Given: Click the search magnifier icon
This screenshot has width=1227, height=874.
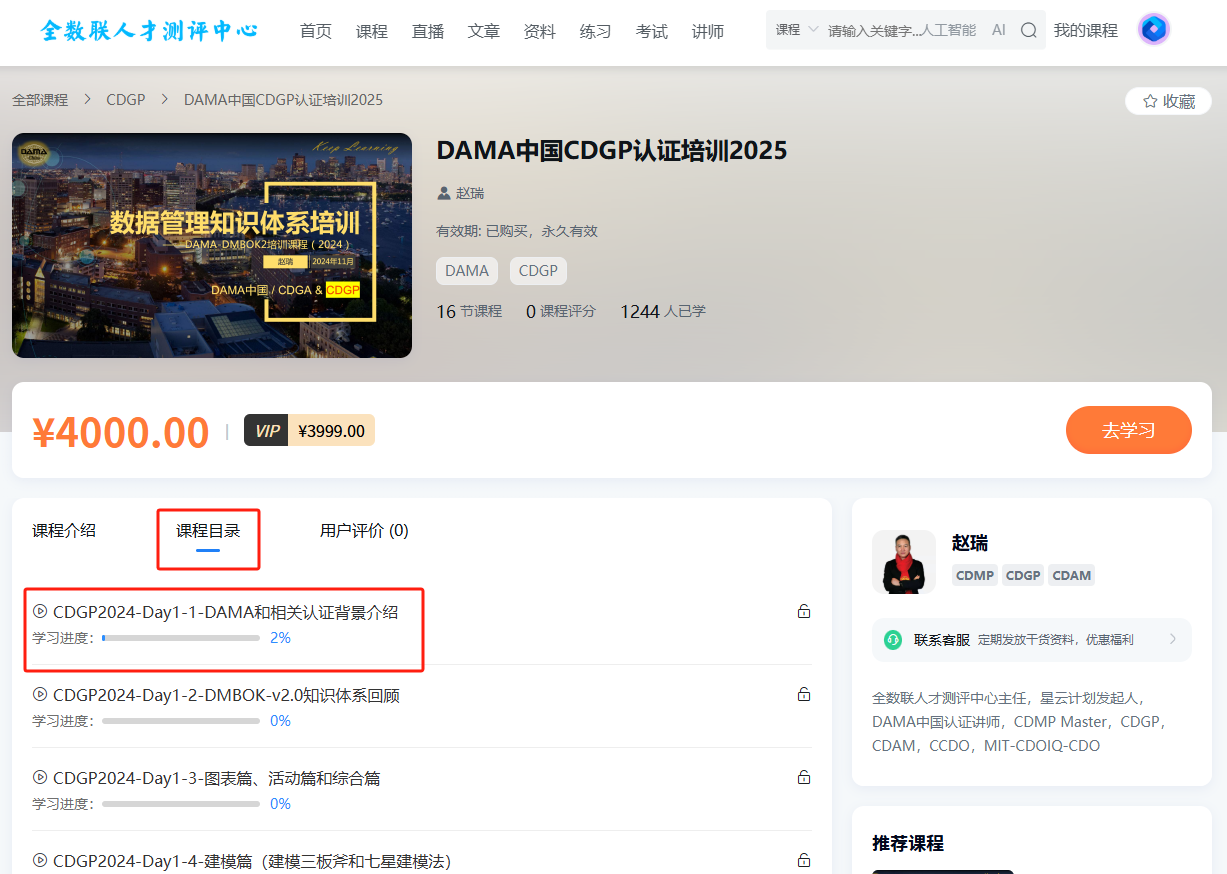Looking at the screenshot, I should tap(1028, 31).
